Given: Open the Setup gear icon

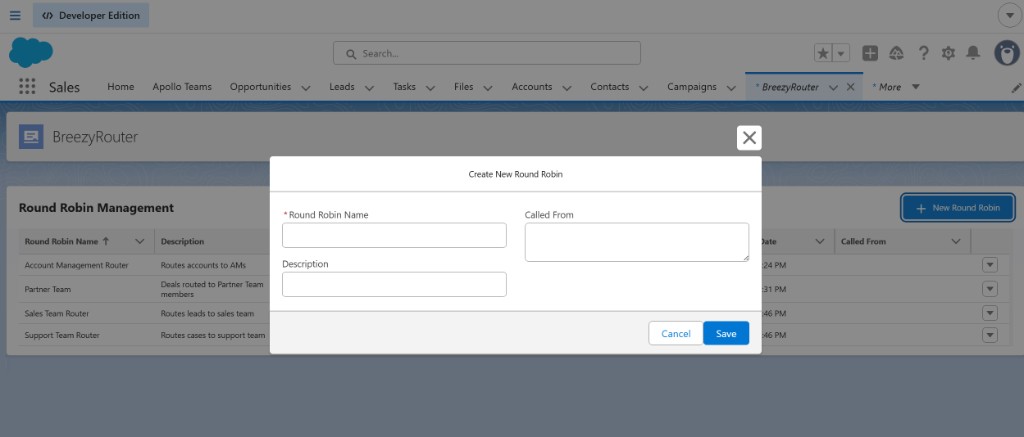Looking at the screenshot, I should (x=948, y=54).
